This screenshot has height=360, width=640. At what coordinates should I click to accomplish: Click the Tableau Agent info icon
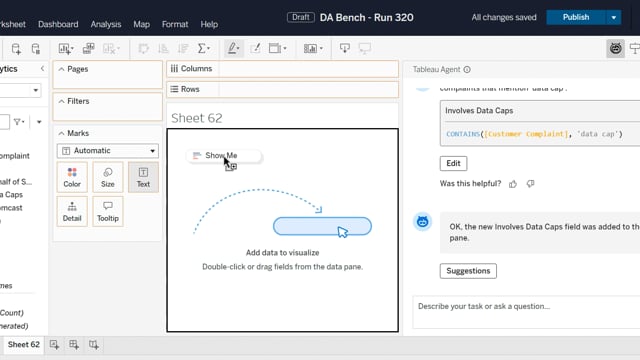pos(467,70)
